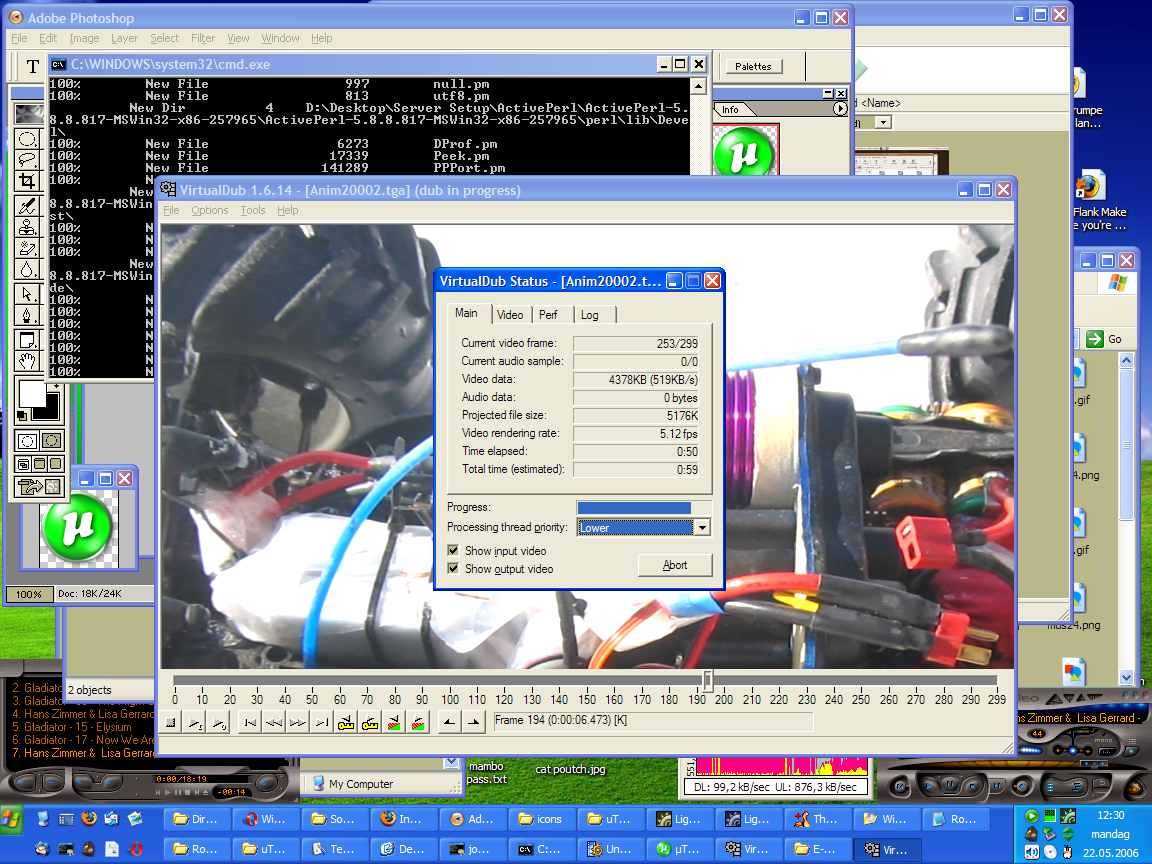This screenshot has width=1152, height=864.
Task: Click VirtualDub play output button
Action: [218, 723]
